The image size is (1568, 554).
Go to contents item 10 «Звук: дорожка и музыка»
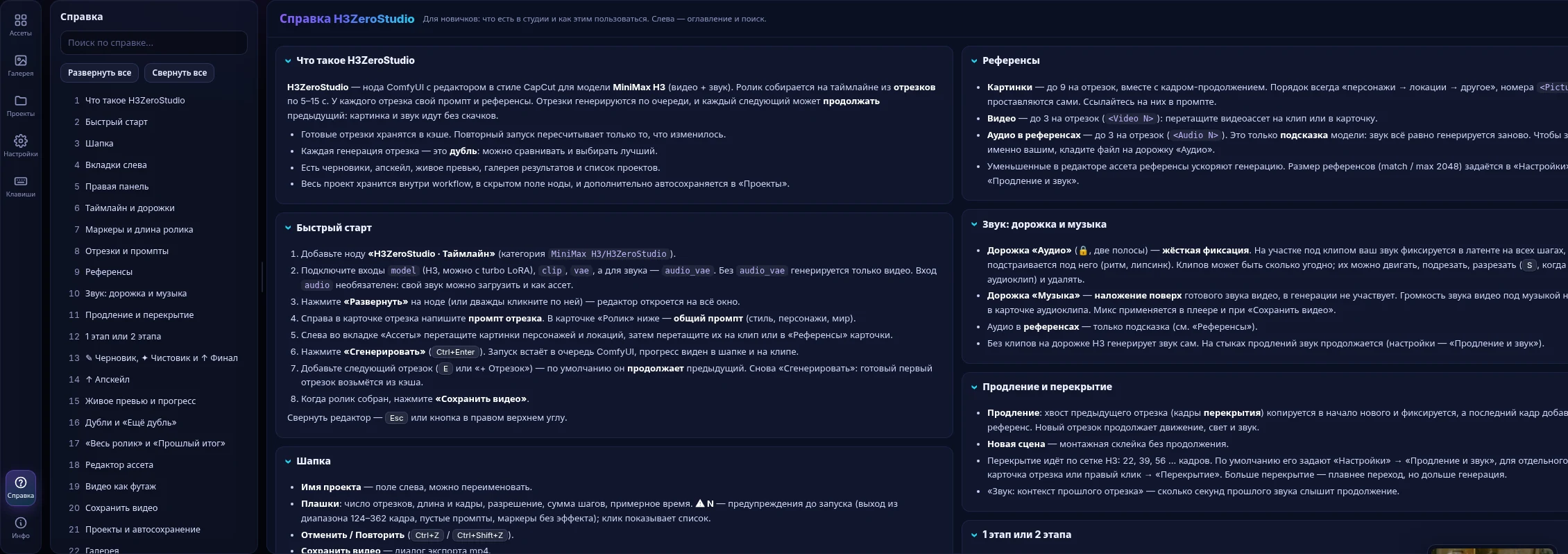pyautogui.click(x=154, y=294)
